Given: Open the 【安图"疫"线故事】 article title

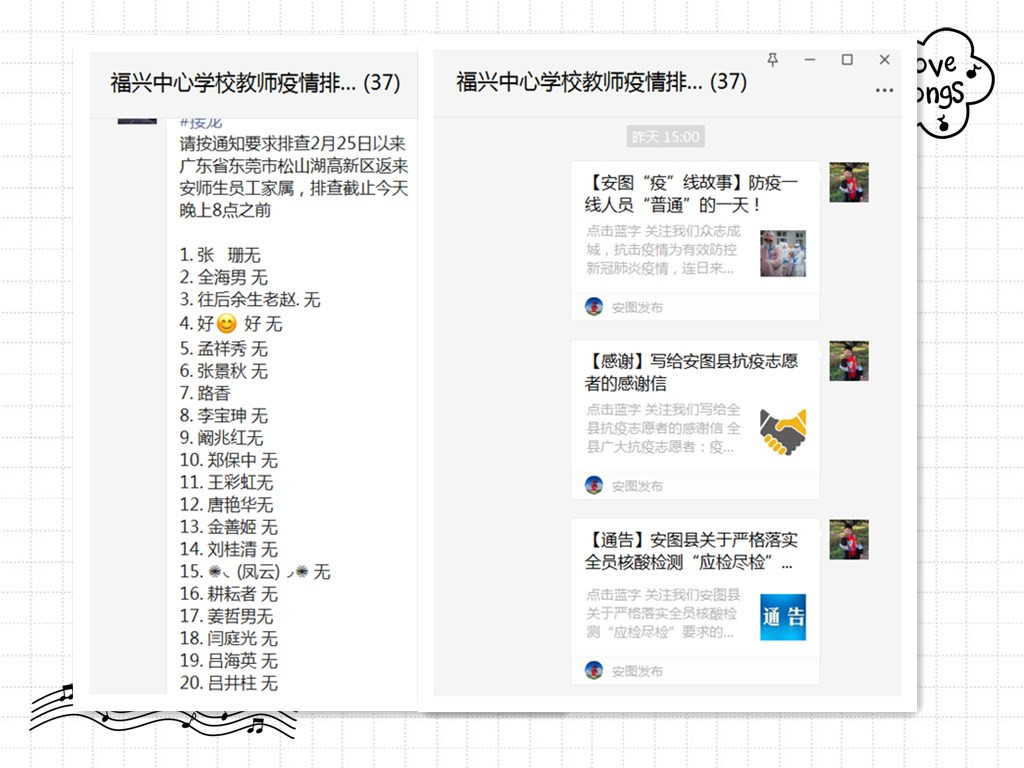Looking at the screenshot, I should coord(690,193).
